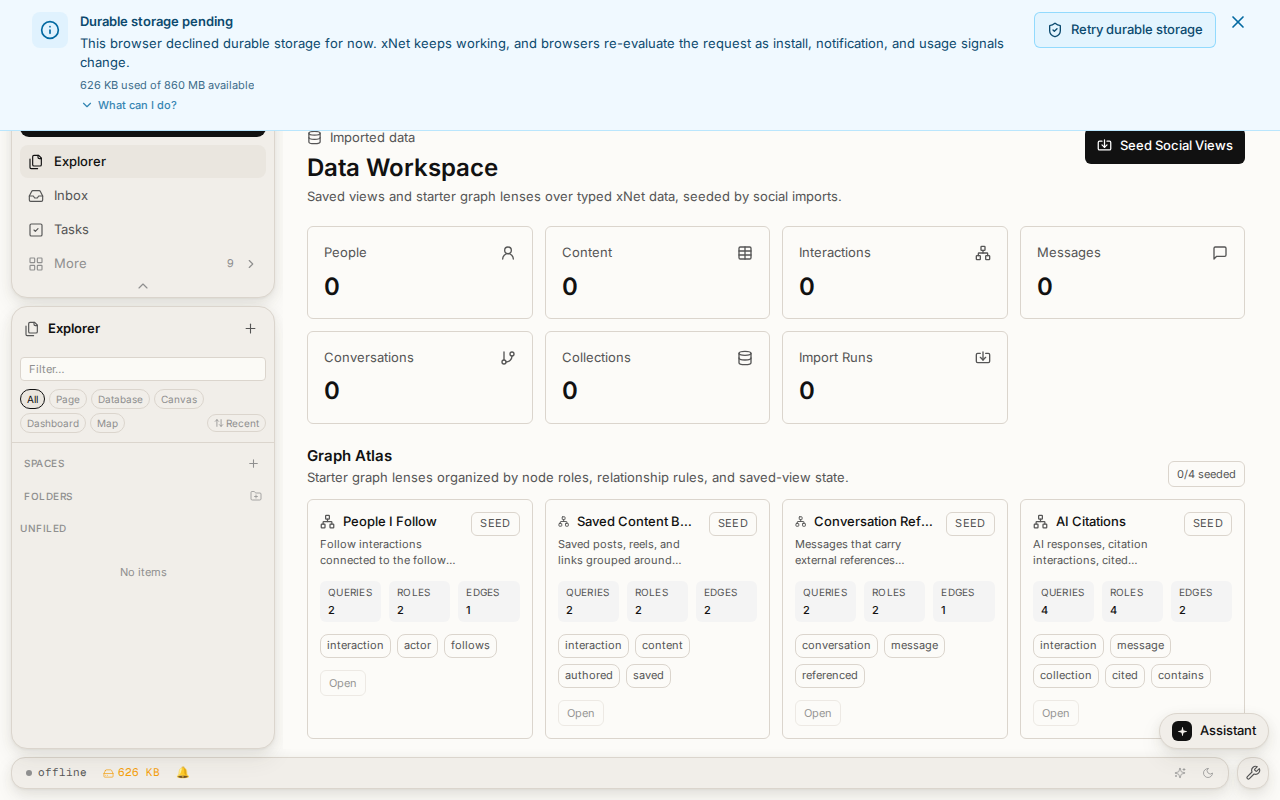1280x800 pixels.
Task: Click the 'cited' tag on AI Citations card
Action: point(1125,676)
